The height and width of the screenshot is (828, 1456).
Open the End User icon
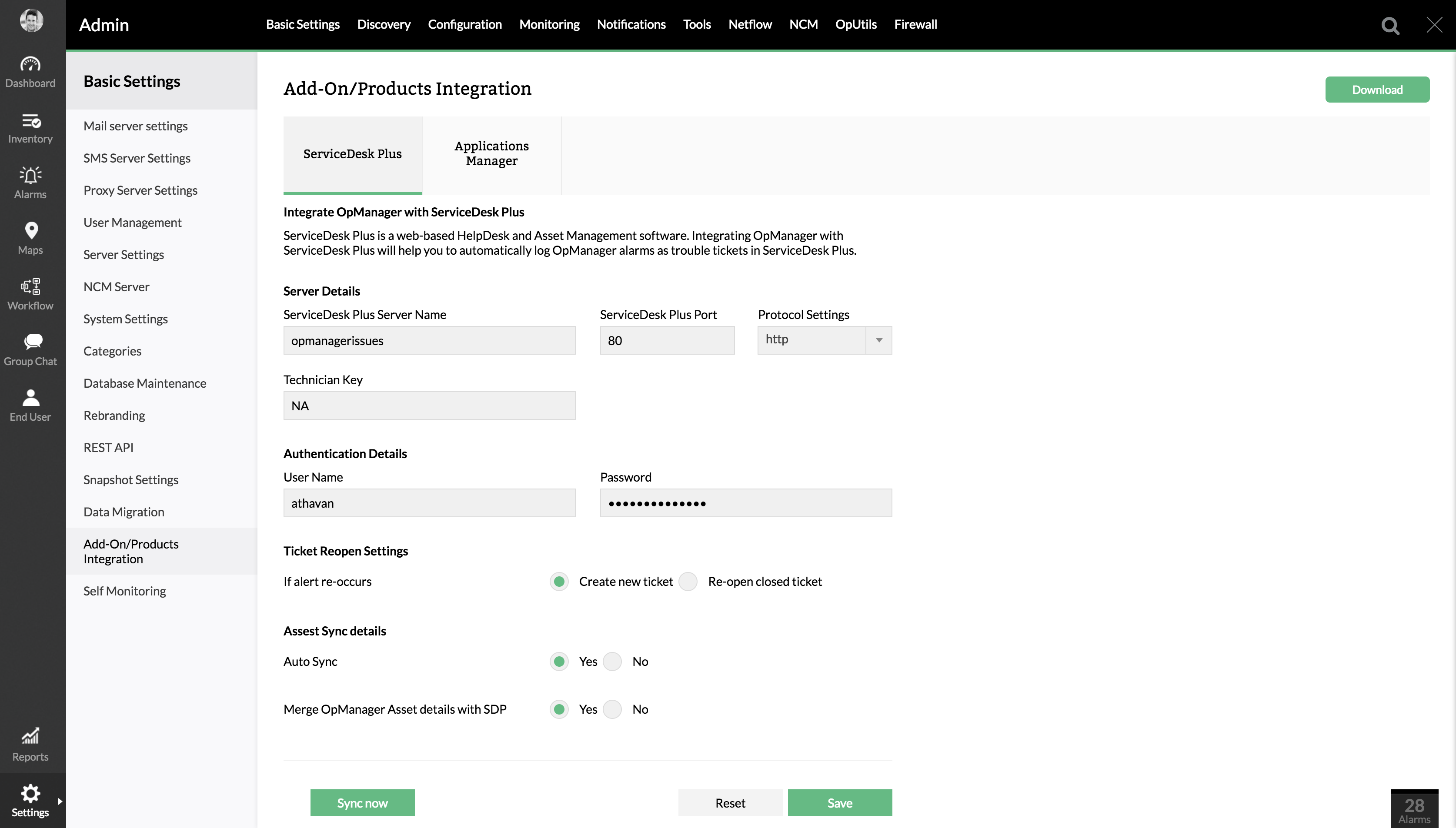30,398
